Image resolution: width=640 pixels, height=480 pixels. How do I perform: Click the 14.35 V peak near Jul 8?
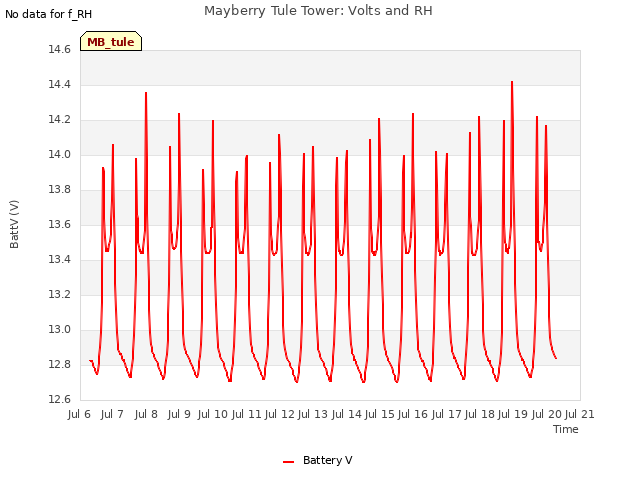[x=146, y=93]
